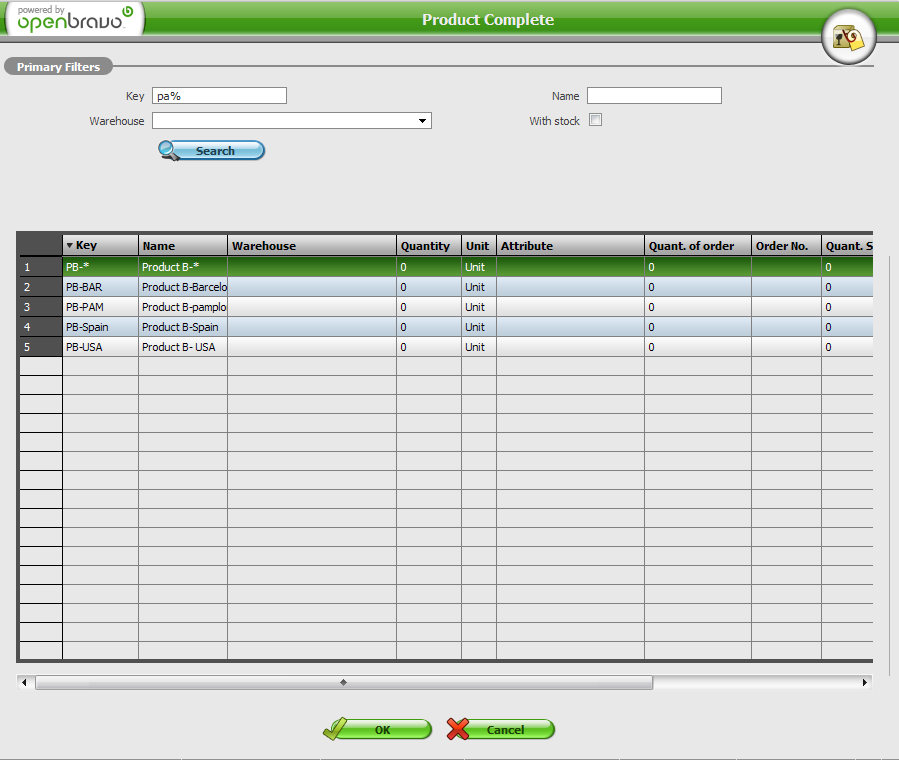Focus the Name filter input field
Image resolution: width=899 pixels, height=760 pixels.
pyautogui.click(x=654, y=96)
